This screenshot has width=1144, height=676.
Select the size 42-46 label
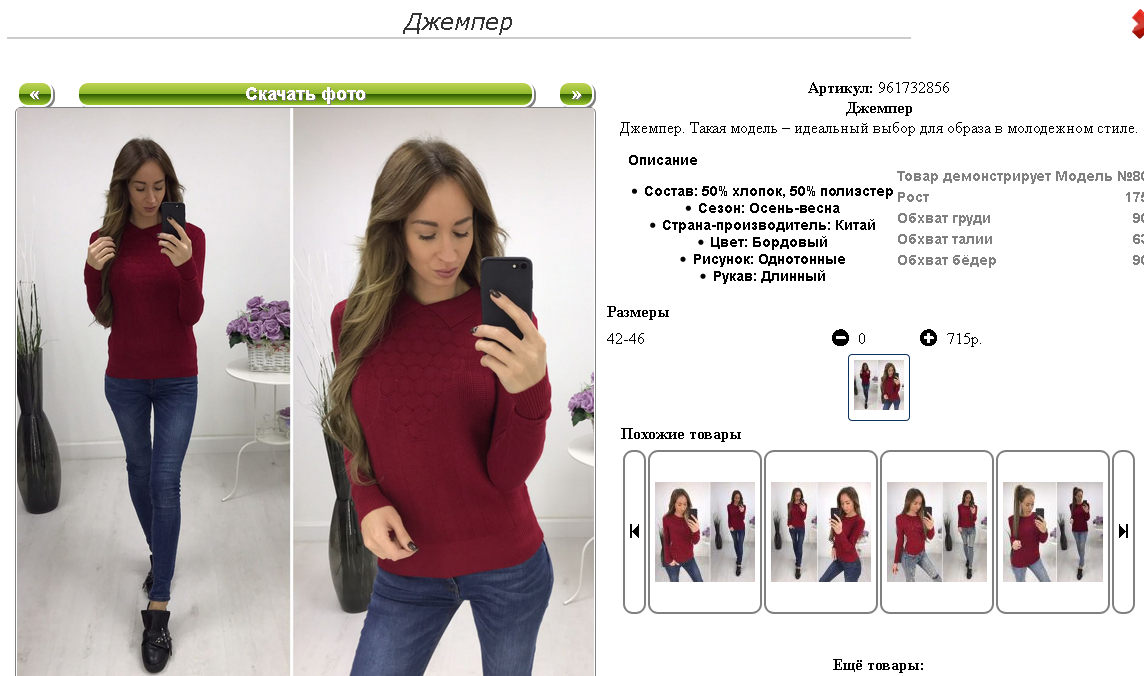625,338
